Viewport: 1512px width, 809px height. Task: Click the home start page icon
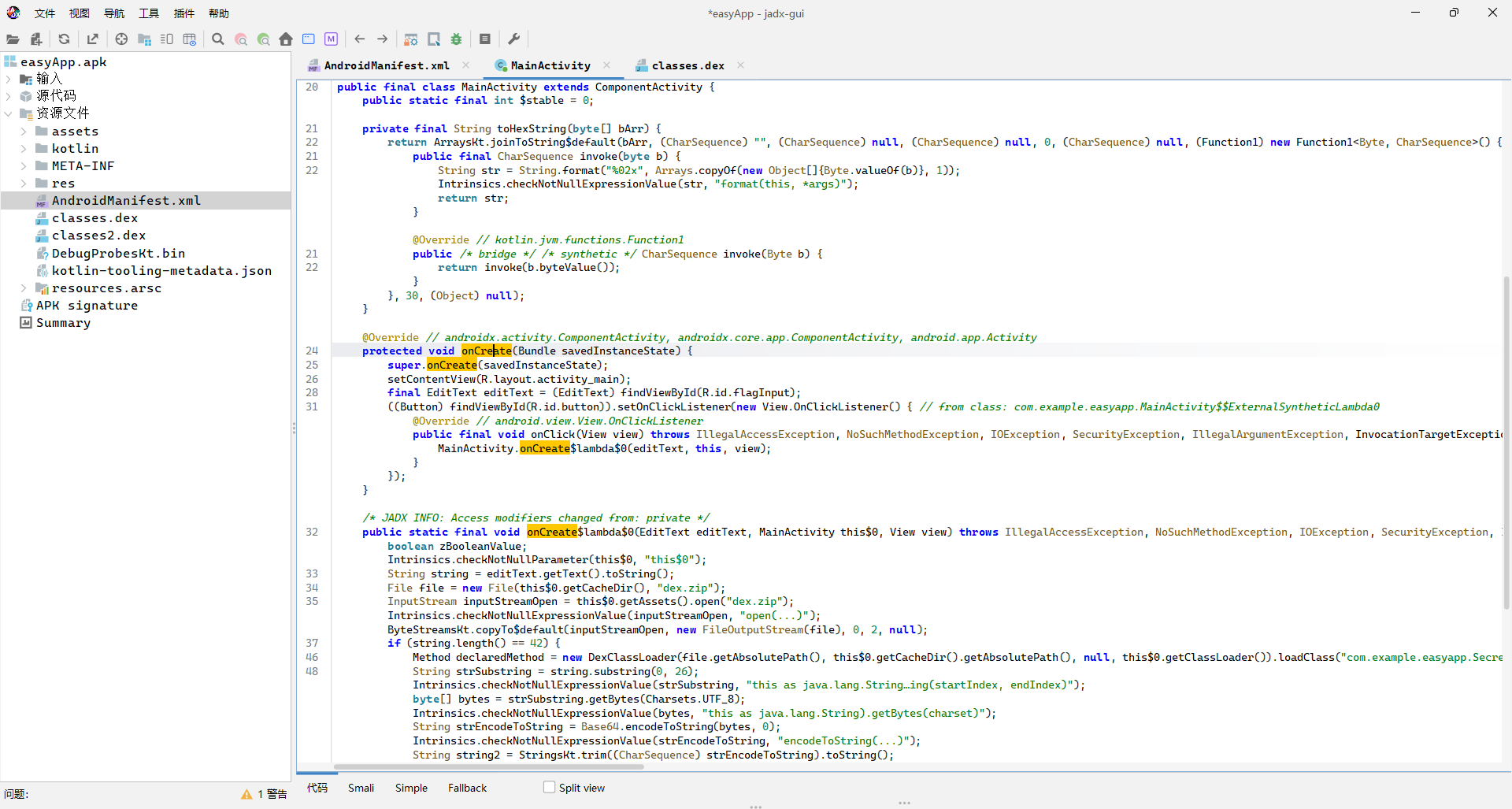pos(286,39)
